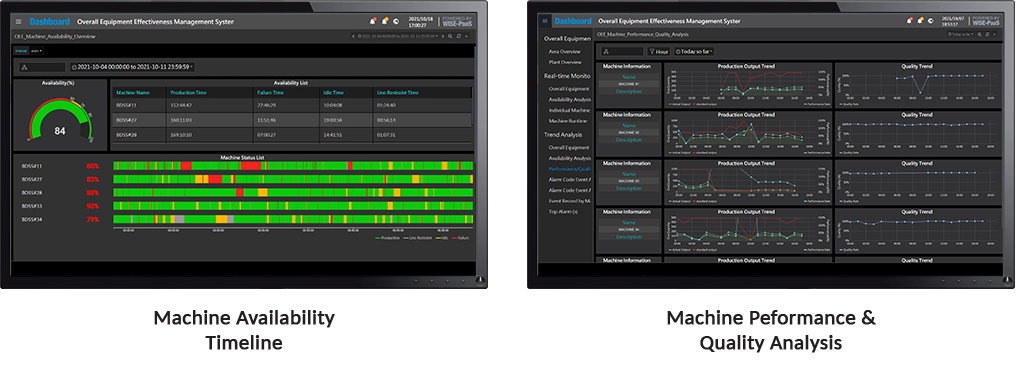Click zoom-out magnifier in Availability dashboard toolbar
Viewport: 1016px width, 371px height.
coord(450,36)
